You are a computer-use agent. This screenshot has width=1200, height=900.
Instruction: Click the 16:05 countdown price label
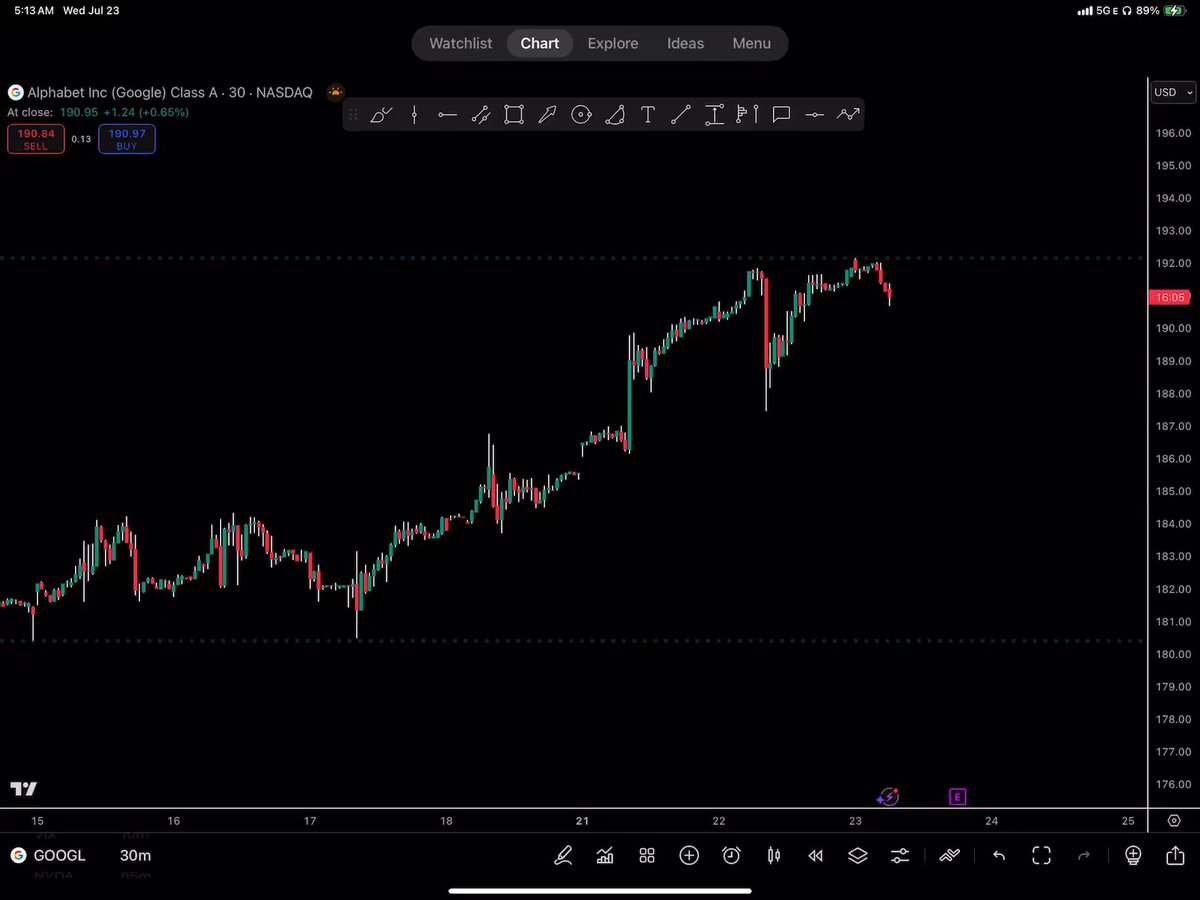1170,297
